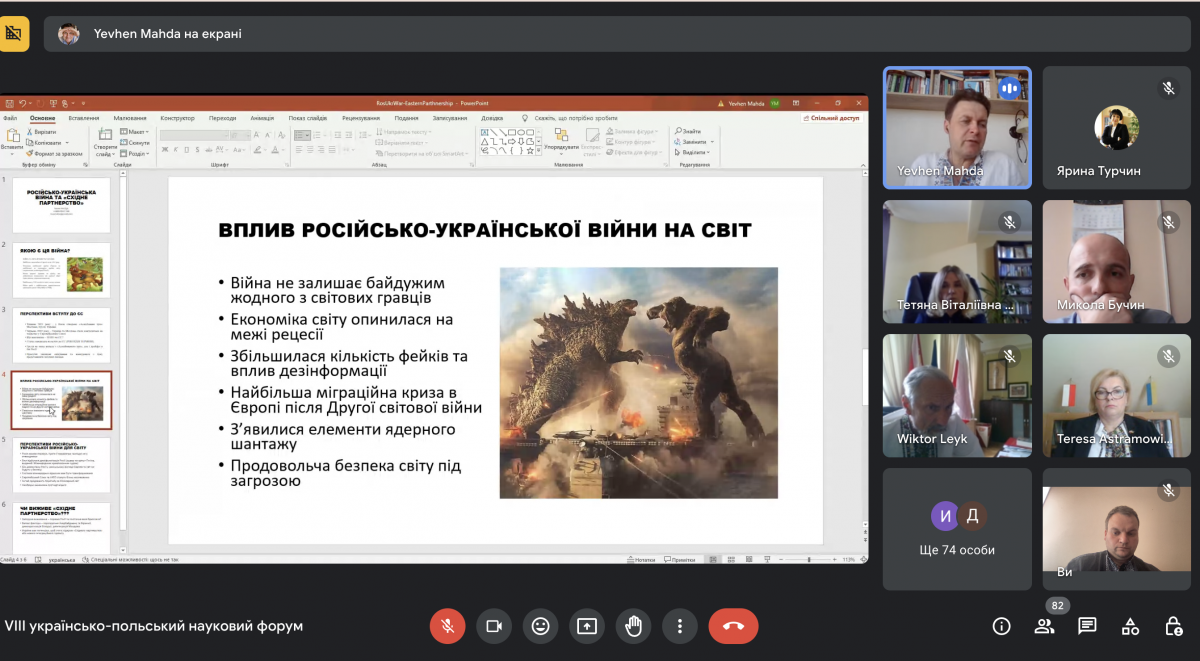Open meeting details info icon

[x=1001, y=626]
